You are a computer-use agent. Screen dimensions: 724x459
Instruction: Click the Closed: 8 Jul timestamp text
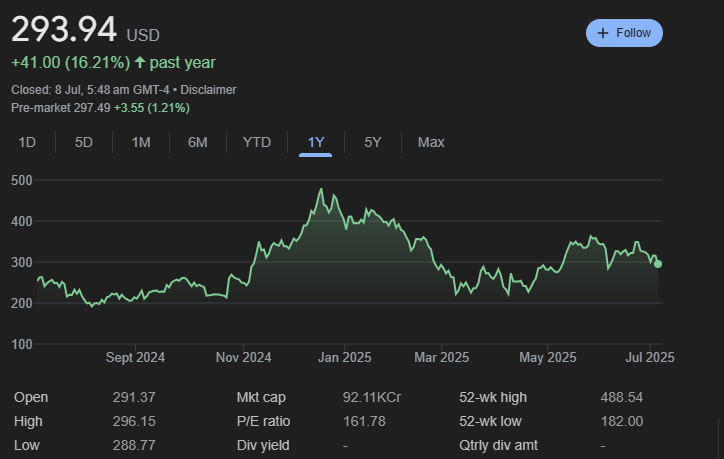[90, 90]
